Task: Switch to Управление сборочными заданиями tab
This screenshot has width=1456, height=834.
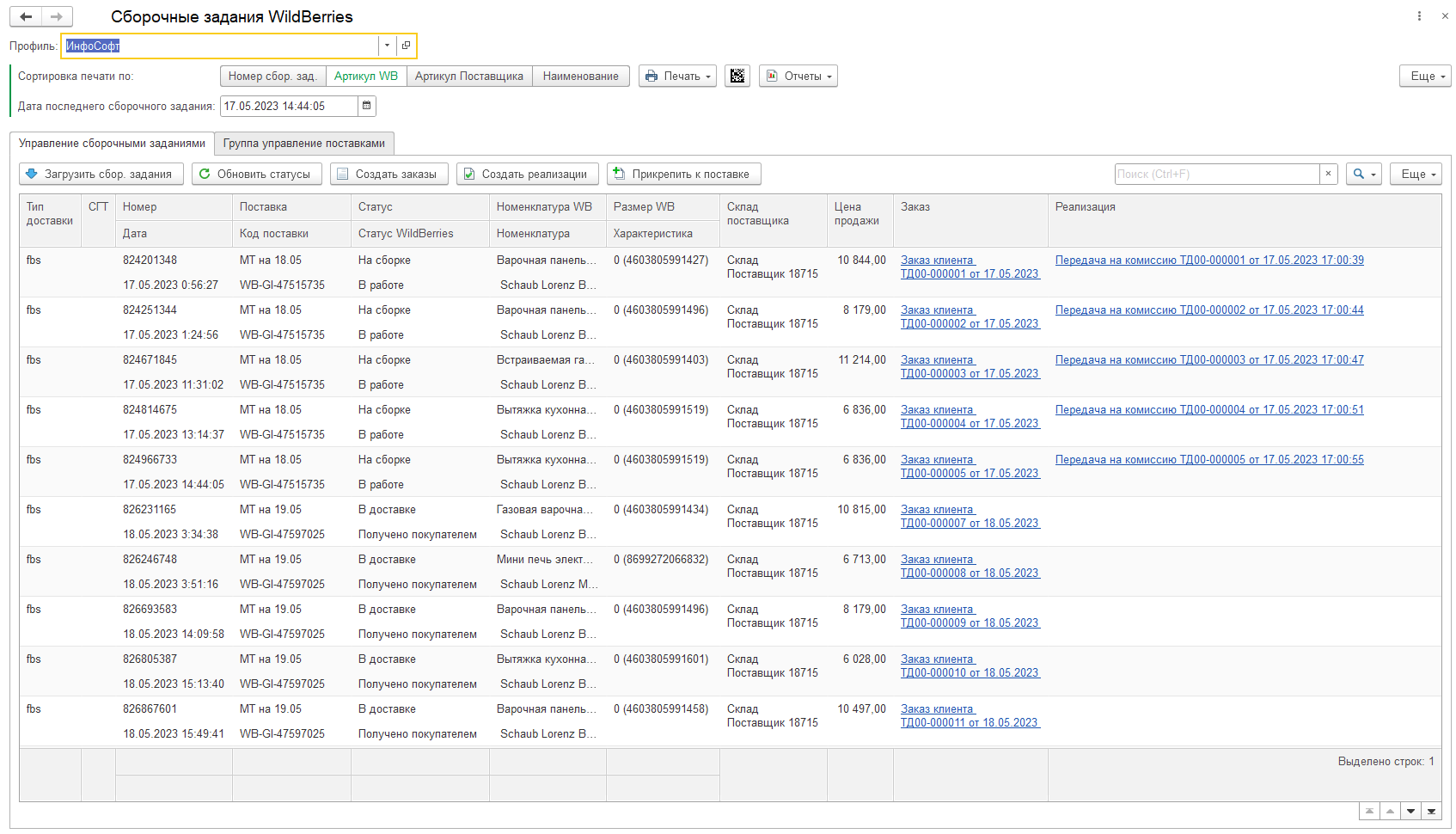Action: (112, 144)
